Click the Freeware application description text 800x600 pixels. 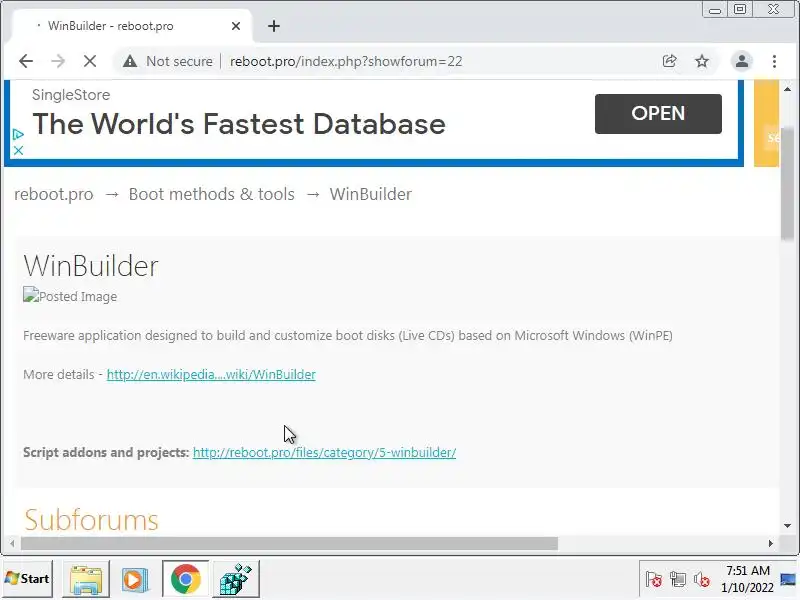tap(348, 336)
